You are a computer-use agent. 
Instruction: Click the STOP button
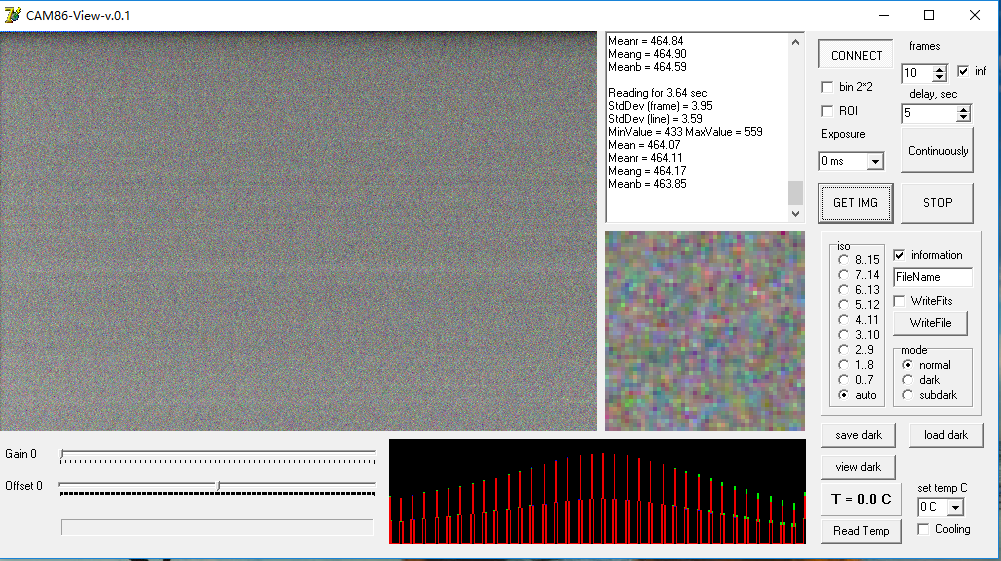[x=937, y=203]
